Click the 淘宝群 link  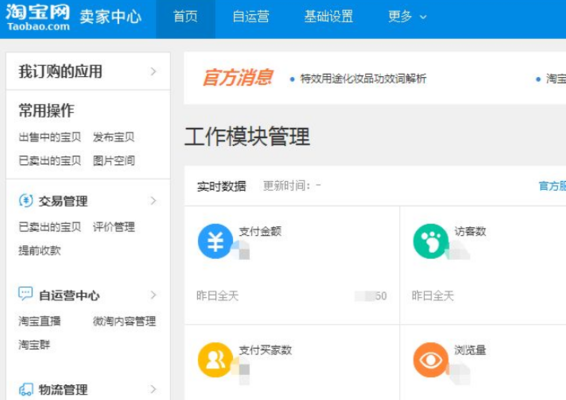[x=34, y=345]
